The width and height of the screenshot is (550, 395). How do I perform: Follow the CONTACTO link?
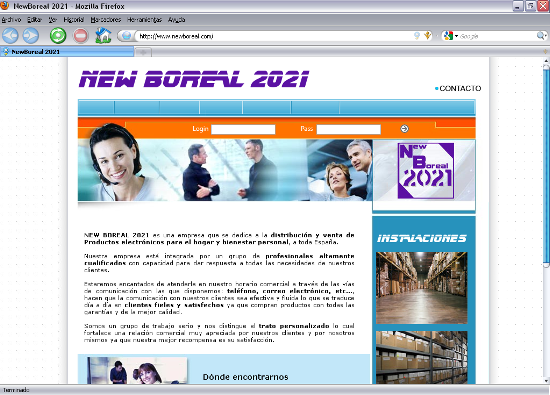point(460,88)
